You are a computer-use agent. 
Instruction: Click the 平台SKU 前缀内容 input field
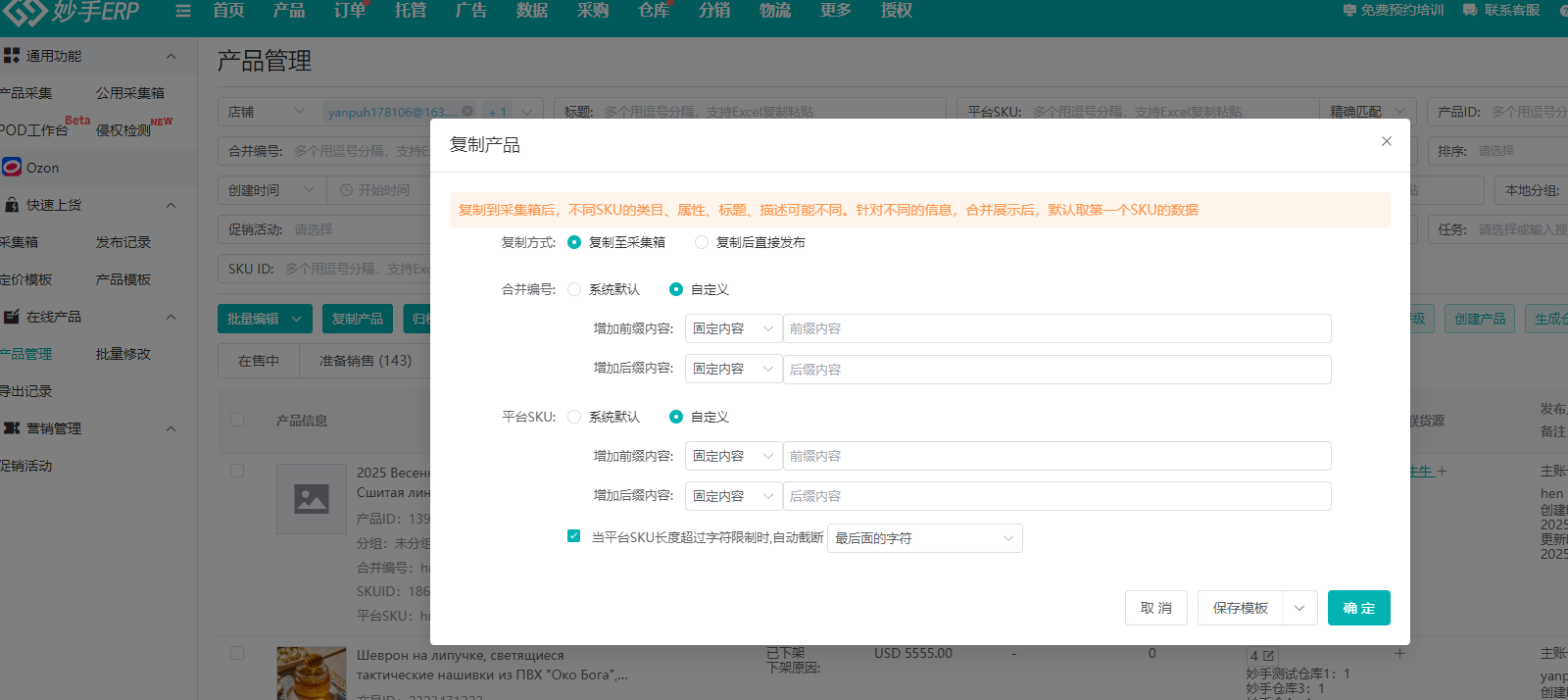(1056, 456)
